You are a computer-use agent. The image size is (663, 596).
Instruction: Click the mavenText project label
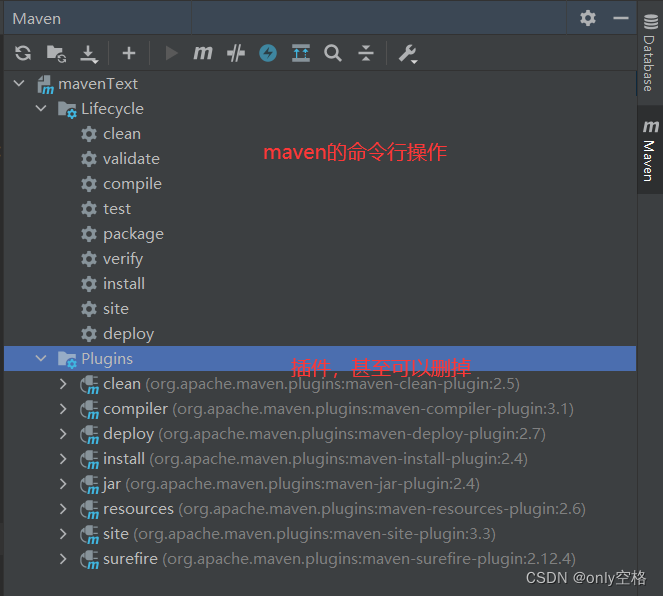[x=98, y=84]
